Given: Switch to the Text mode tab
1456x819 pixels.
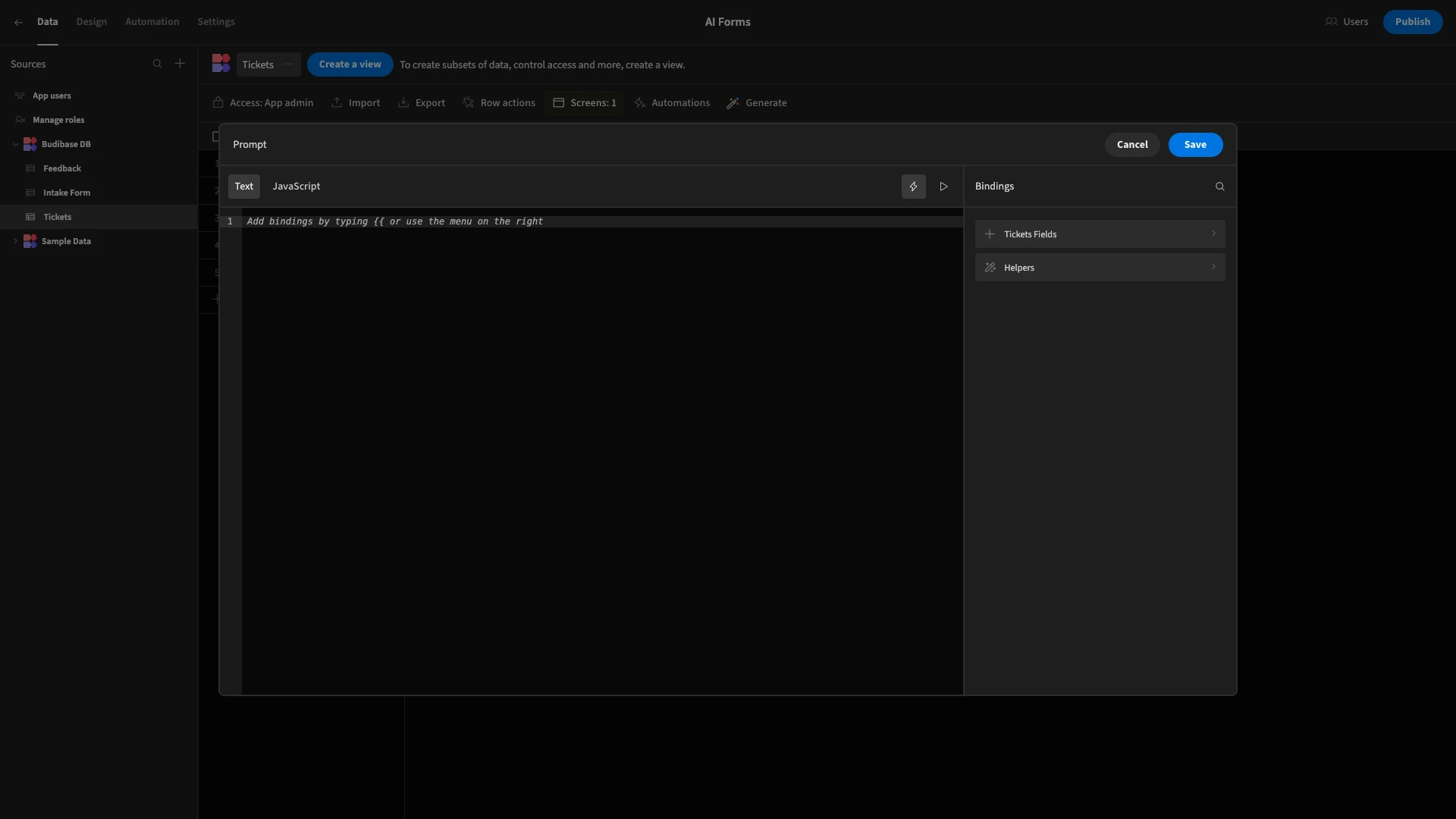Looking at the screenshot, I should click(x=244, y=187).
